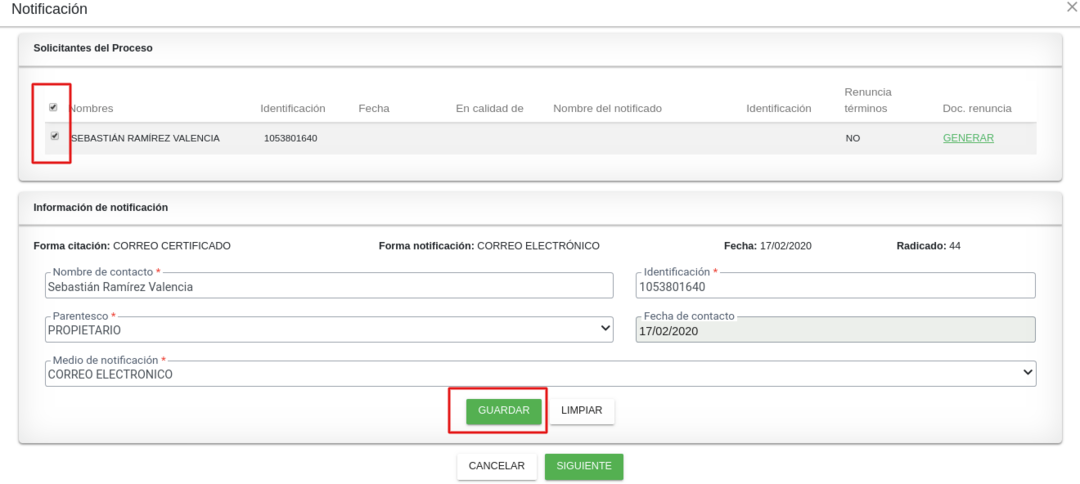The height and width of the screenshot is (484, 1080).
Task: Uncheck the Sebastián Ramírez Valencia row checkbox
Action: tap(53, 136)
